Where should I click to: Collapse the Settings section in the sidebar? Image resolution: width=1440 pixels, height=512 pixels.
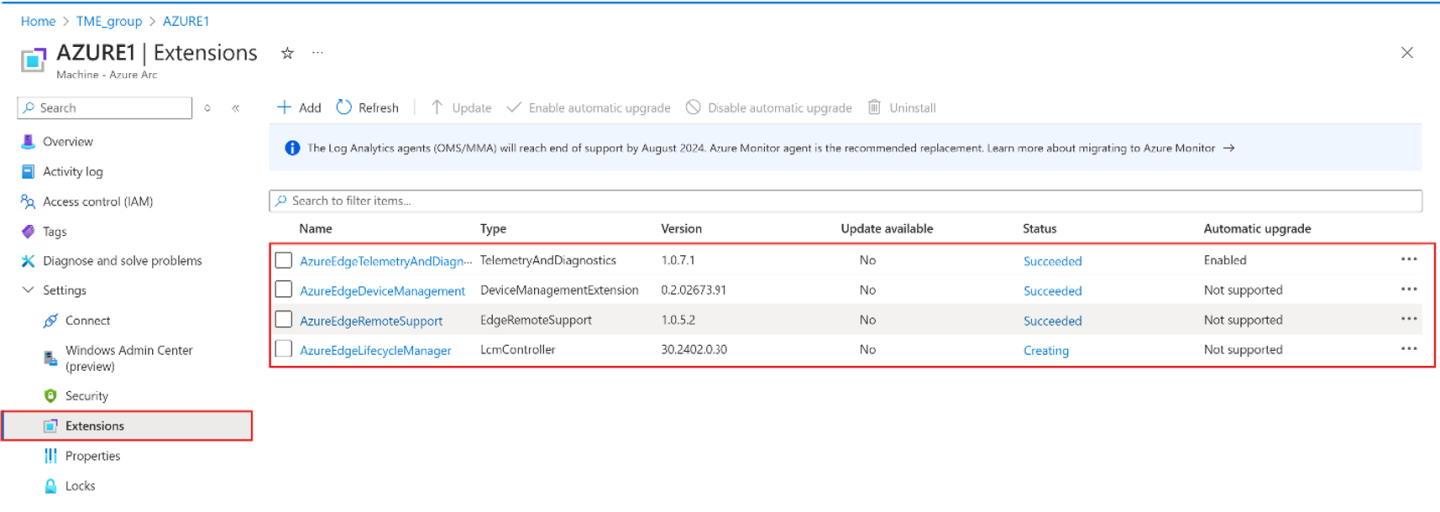tap(28, 291)
